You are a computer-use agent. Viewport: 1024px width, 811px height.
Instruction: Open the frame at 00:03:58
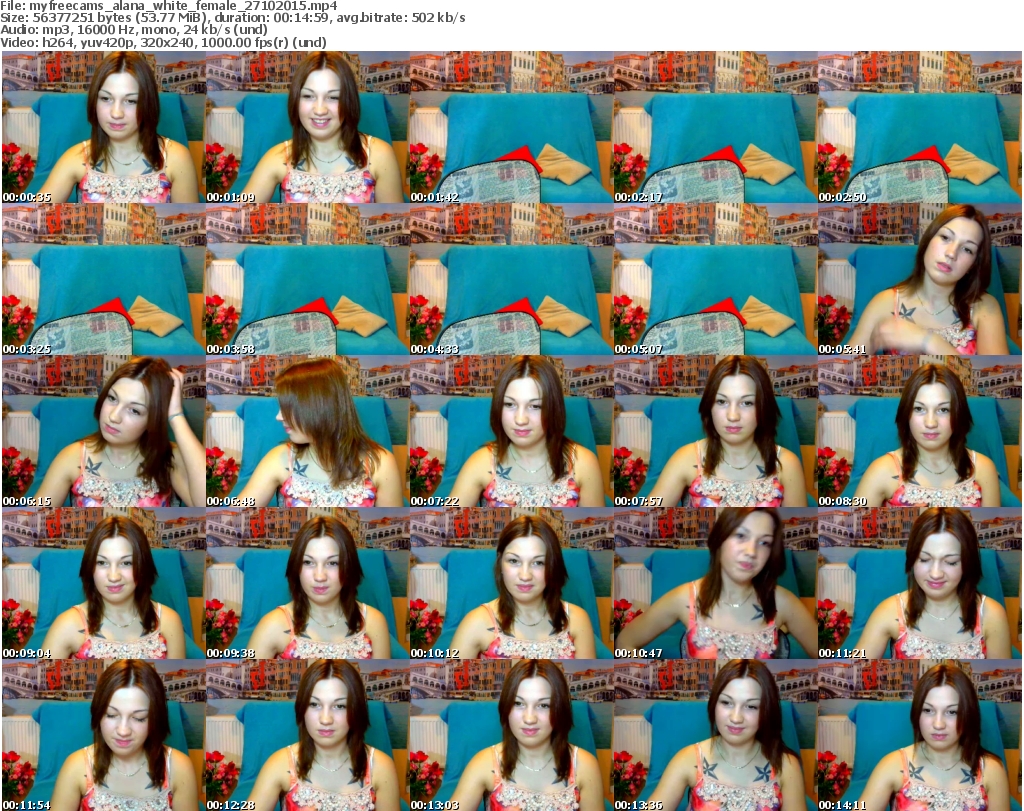(308, 279)
